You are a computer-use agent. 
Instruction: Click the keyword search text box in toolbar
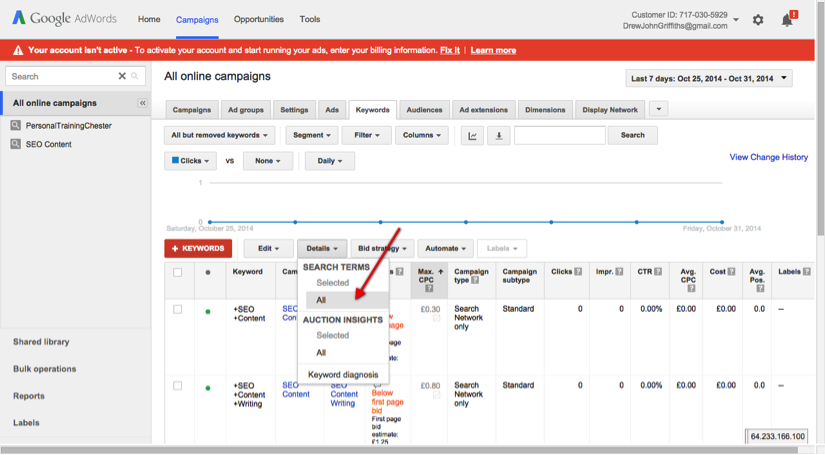[560, 135]
